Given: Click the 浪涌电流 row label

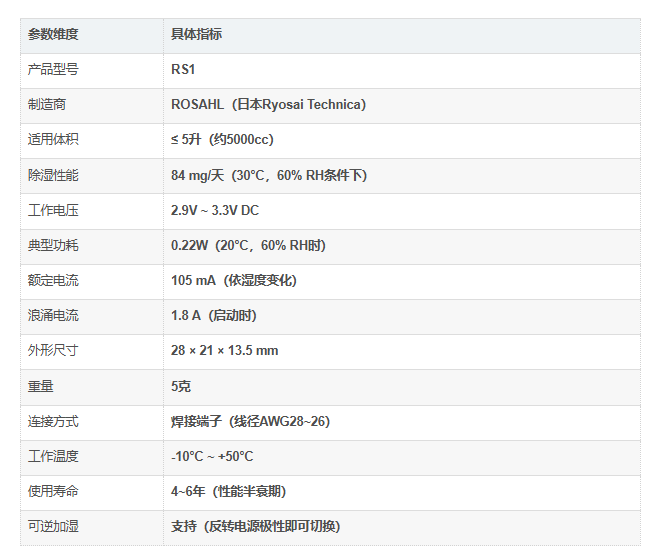Looking at the screenshot, I should 53,315.
